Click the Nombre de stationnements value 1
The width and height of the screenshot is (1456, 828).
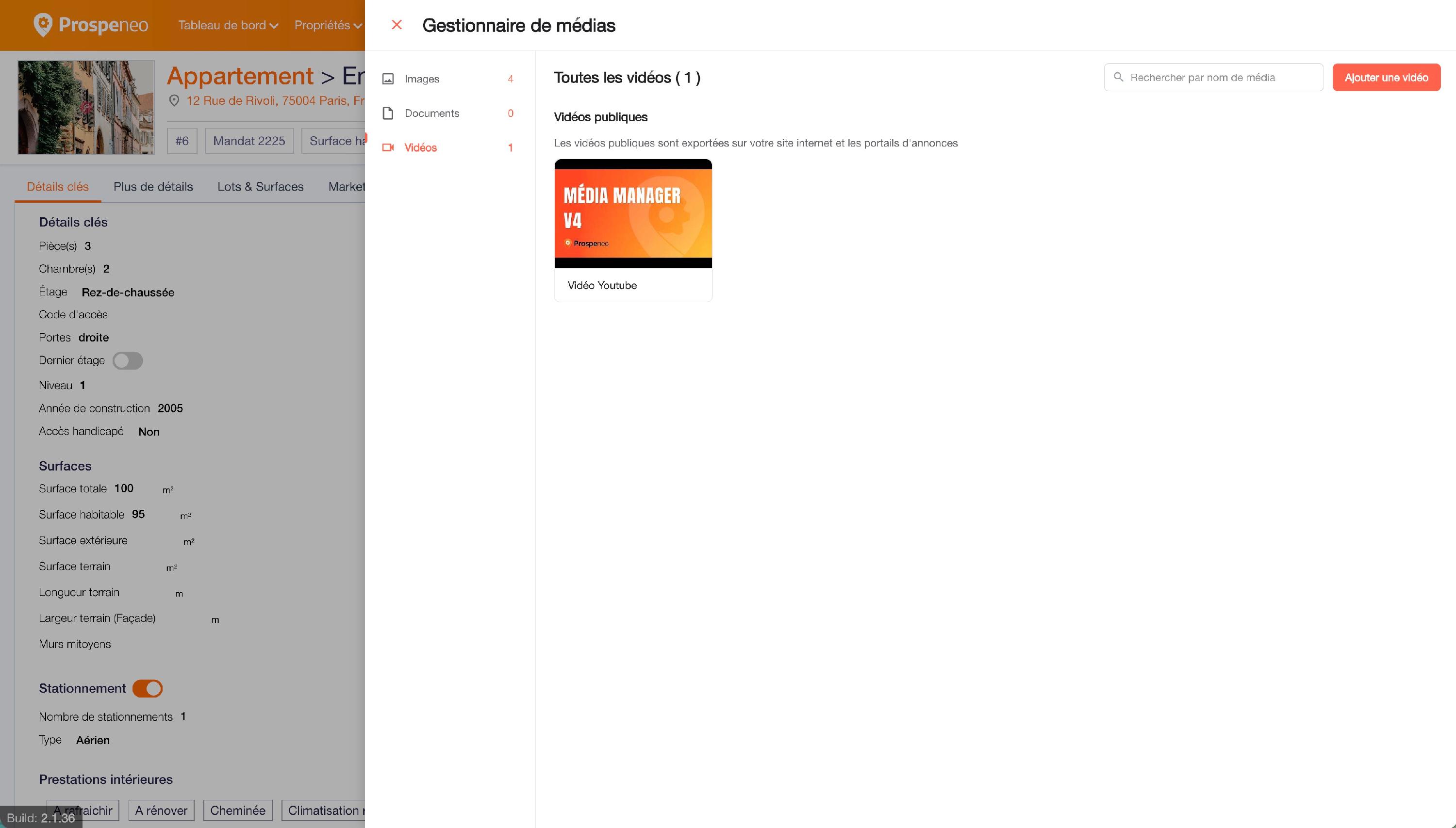pos(183,716)
